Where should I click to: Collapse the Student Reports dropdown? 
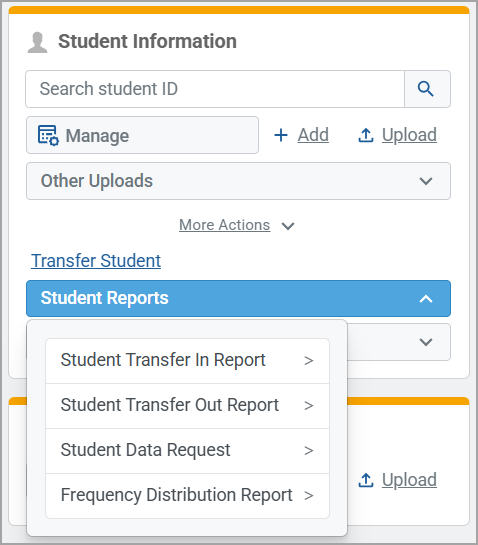(238, 299)
